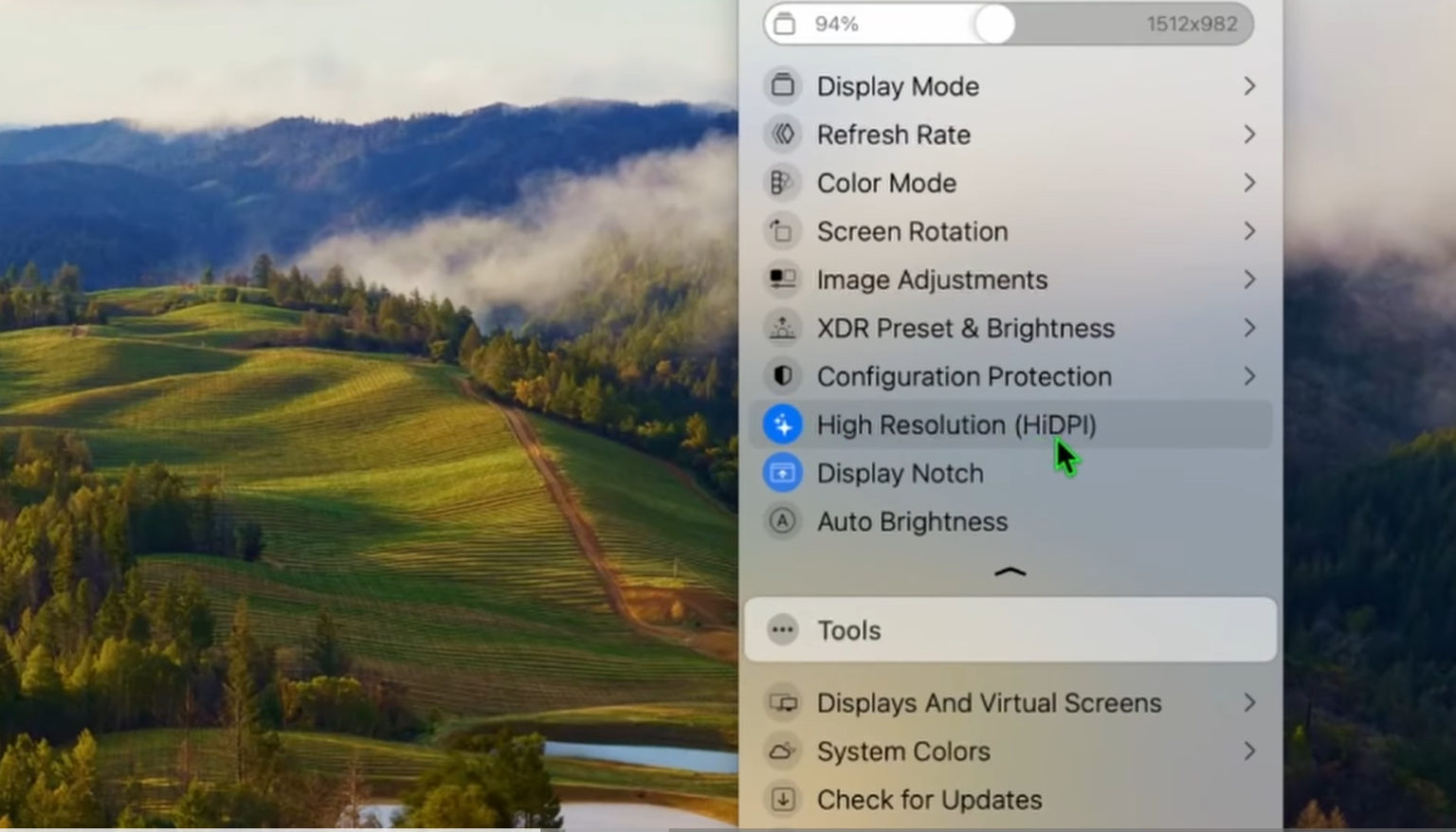
Task: Select the Image Adjustments icon
Action: click(783, 280)
